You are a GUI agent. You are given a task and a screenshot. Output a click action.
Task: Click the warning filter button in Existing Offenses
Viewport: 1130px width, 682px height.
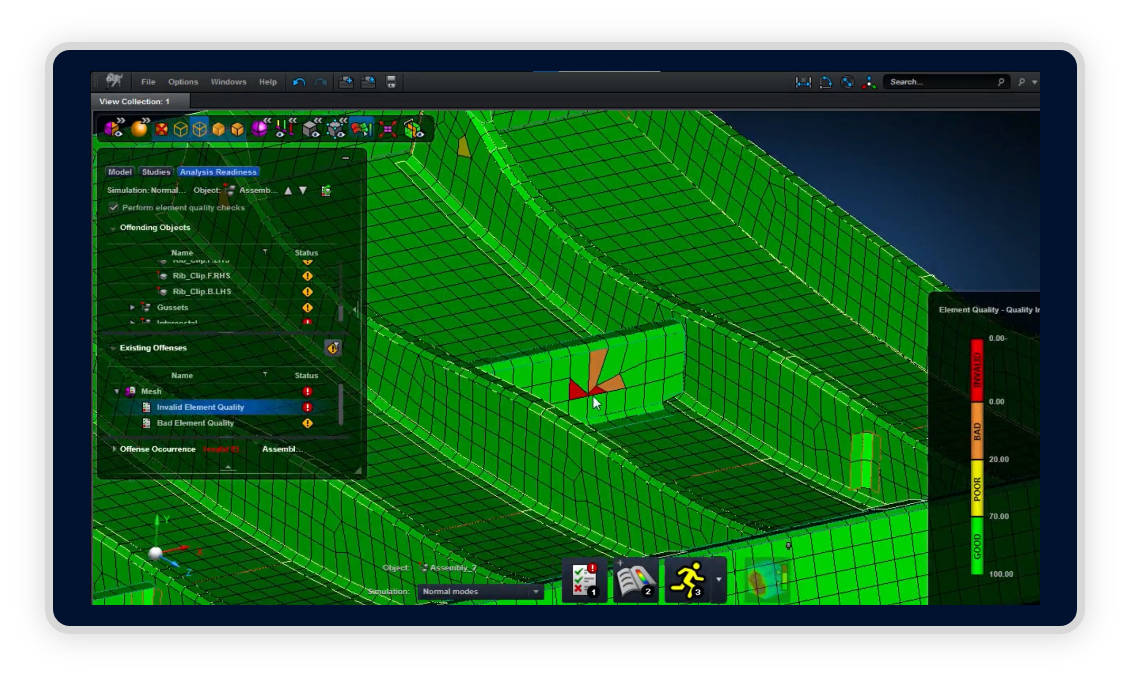332,349
